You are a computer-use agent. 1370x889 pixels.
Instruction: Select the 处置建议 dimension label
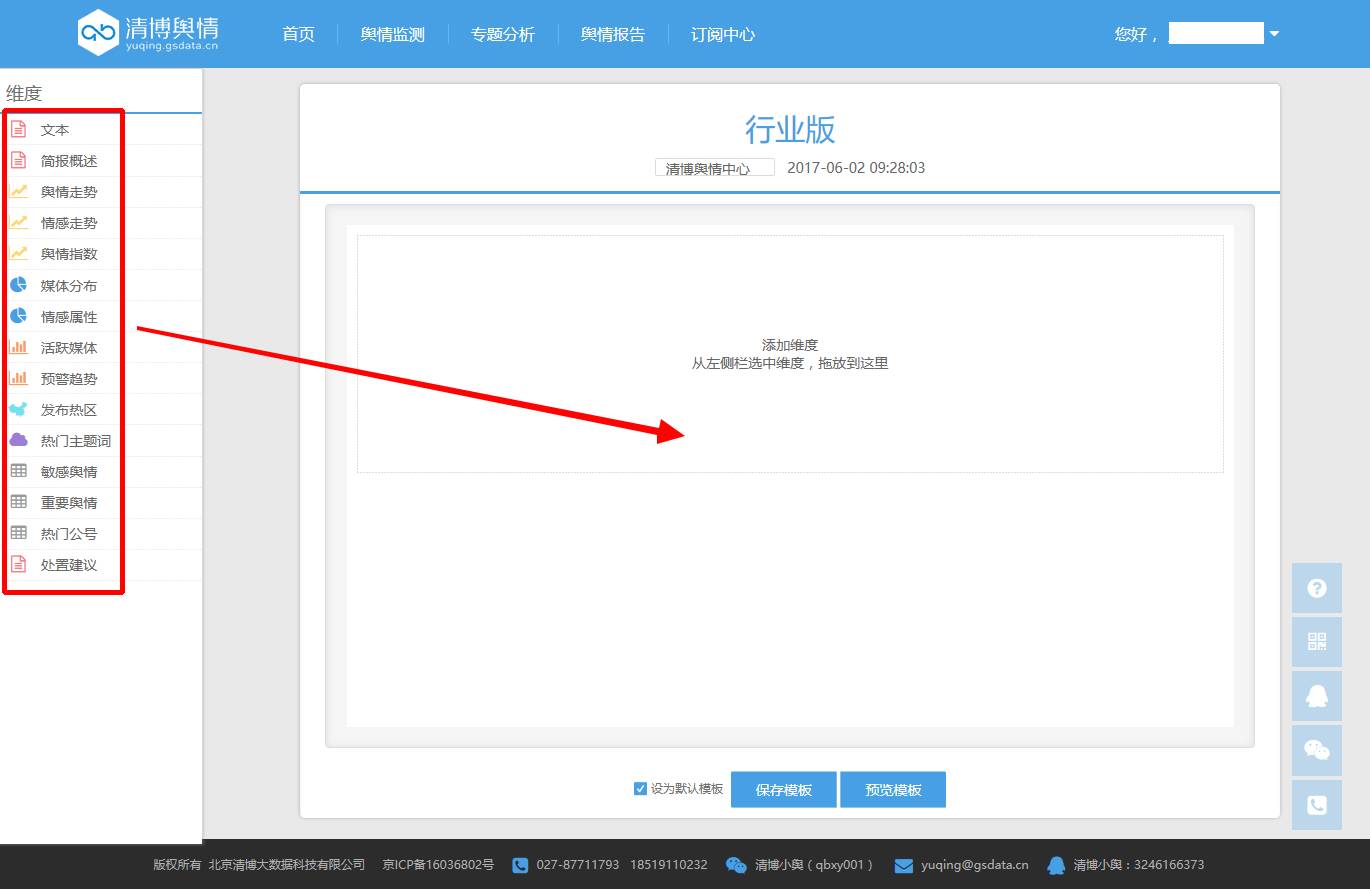point(69,565)
